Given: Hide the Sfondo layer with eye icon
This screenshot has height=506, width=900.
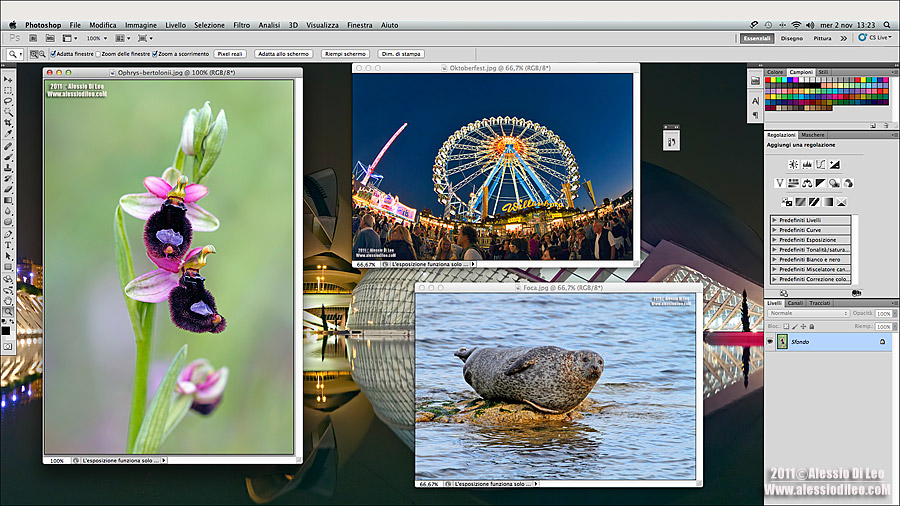Looking at the screenshot, I should click(x=771, y=342).
